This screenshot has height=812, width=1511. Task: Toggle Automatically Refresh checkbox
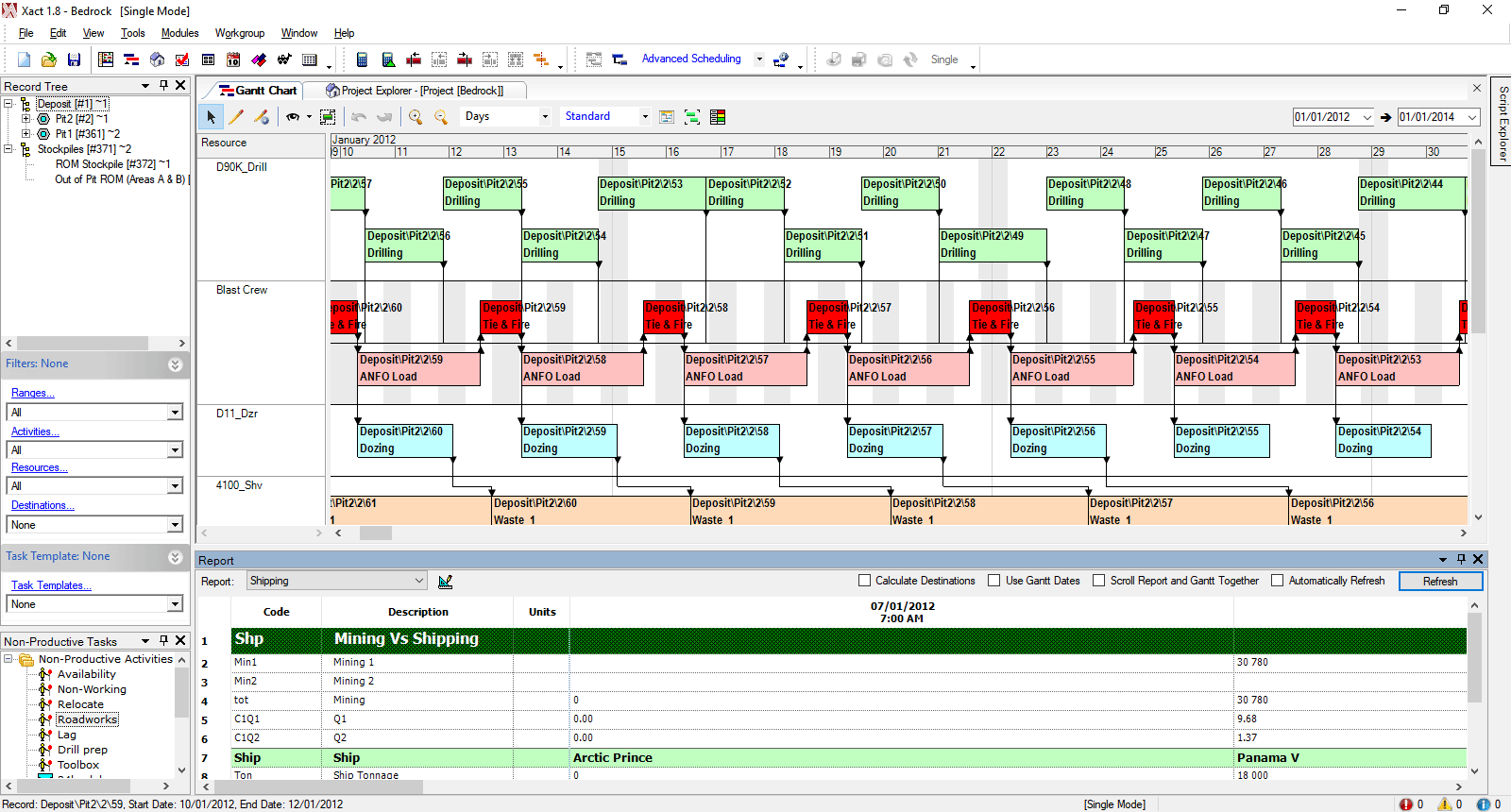point(1278,581)
